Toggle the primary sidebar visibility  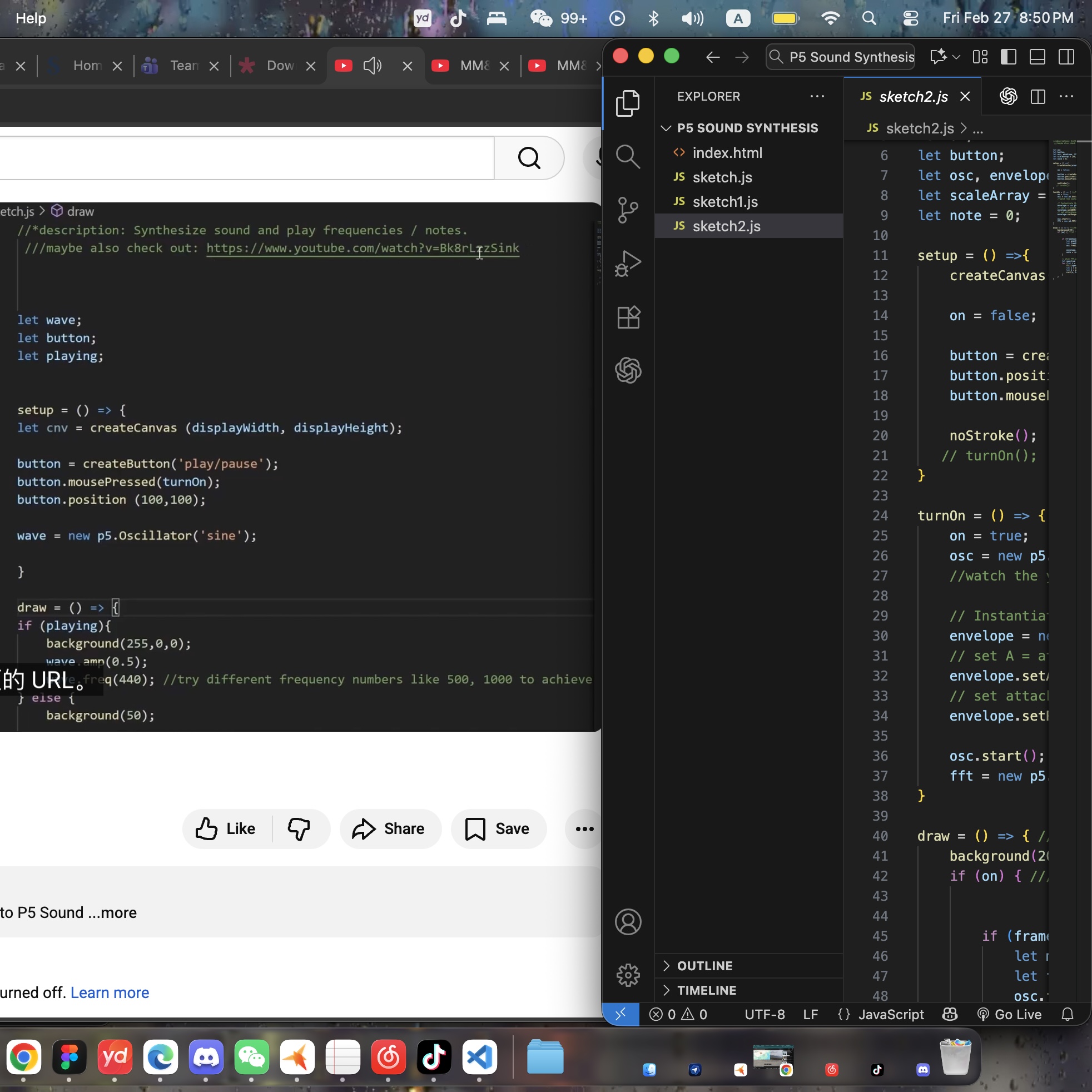[x=1009, y=57]
